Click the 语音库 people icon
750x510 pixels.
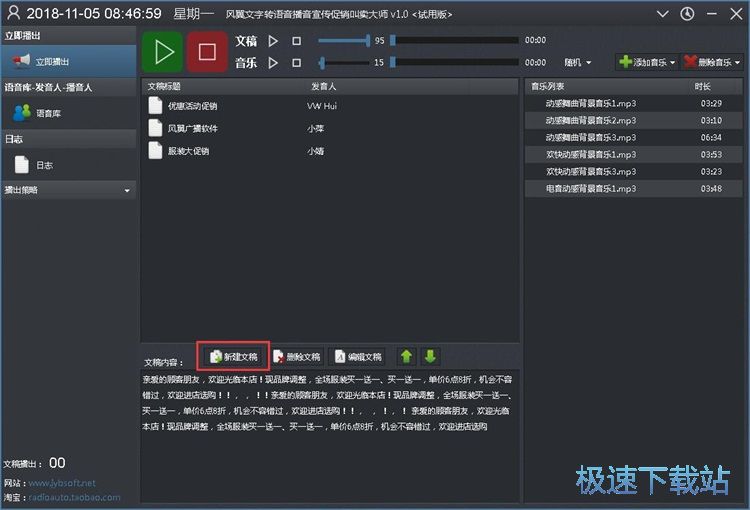(x=22, y=113)
